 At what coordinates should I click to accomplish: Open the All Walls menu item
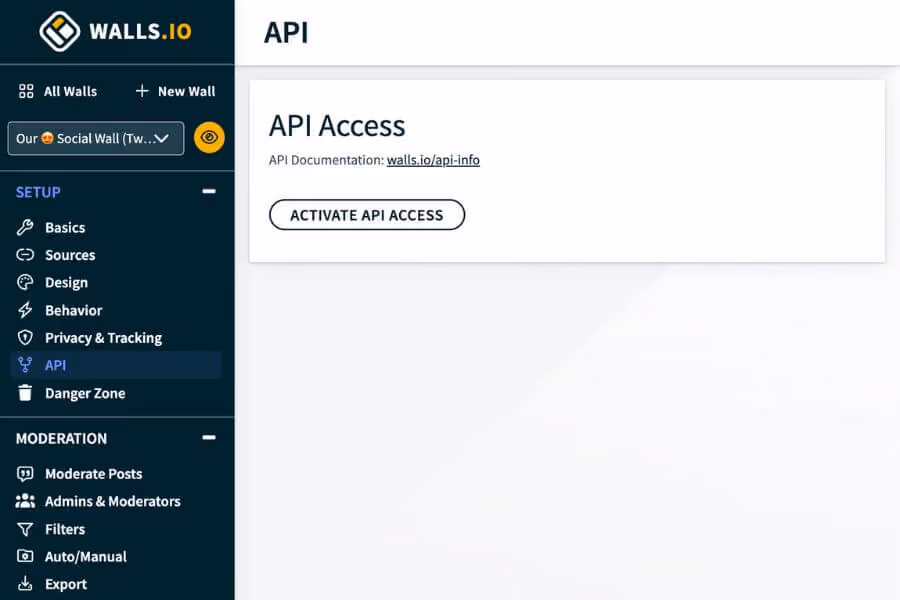[71, 91]
